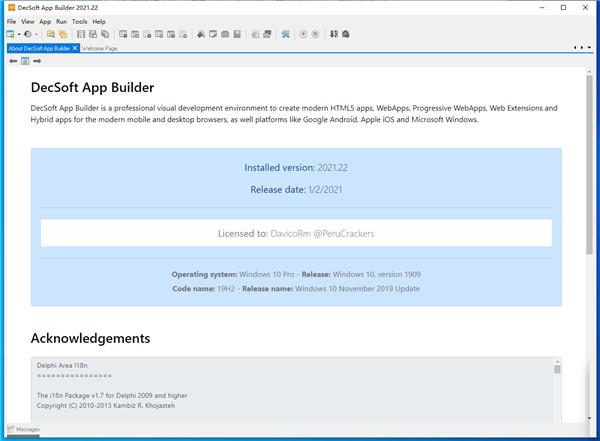Click the stacked floppy disks Save All icon
The image size is (600, 441).
tap(105, 34)
